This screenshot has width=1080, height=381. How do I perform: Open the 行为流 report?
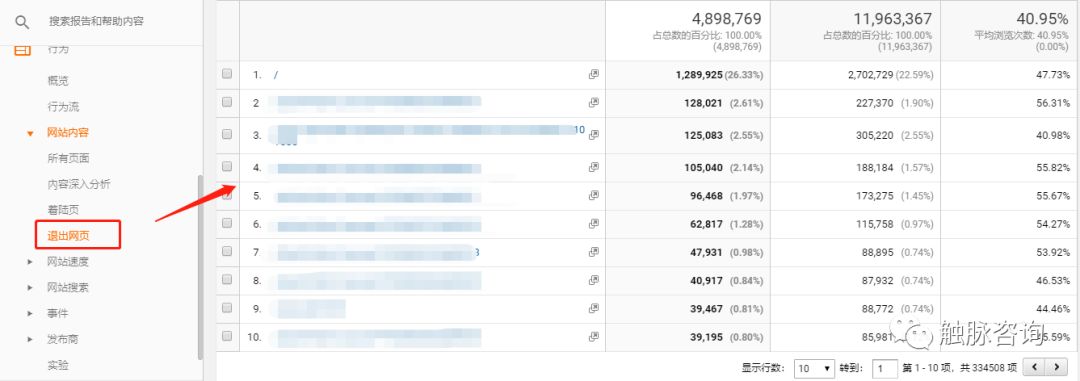click(x=63, y=107)
